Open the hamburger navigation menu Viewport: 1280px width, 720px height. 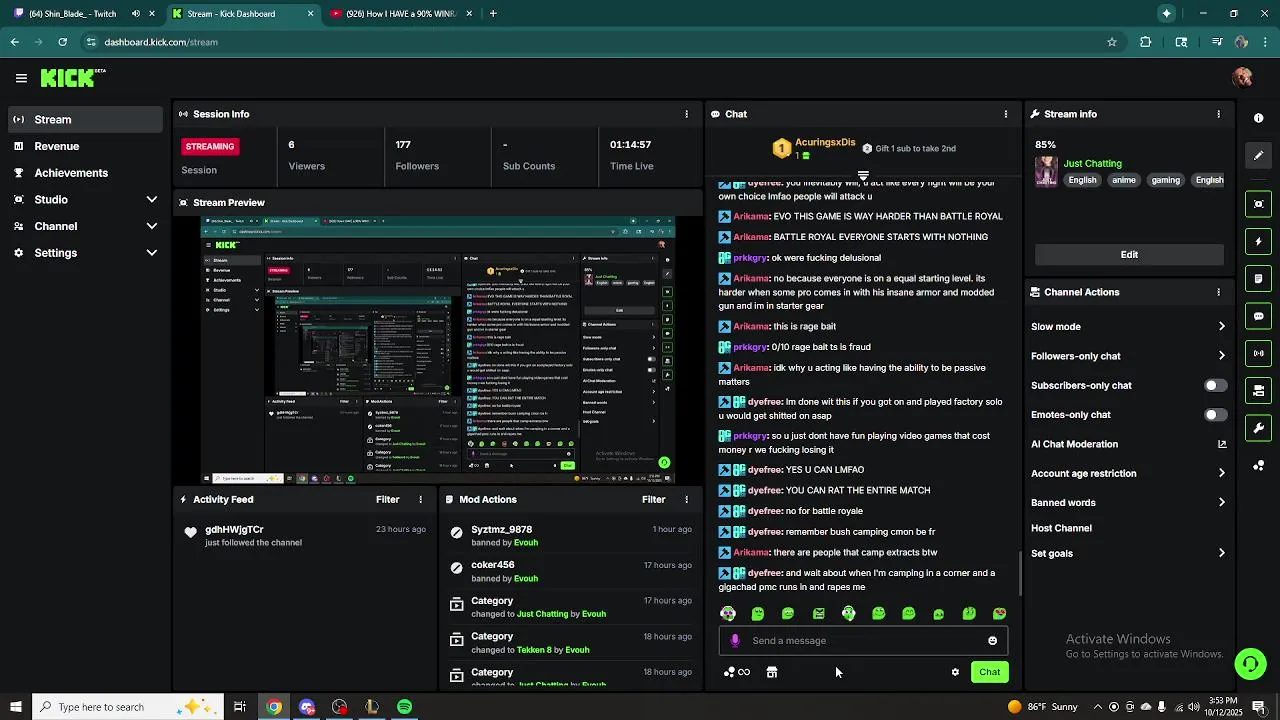tap(21, 78)
